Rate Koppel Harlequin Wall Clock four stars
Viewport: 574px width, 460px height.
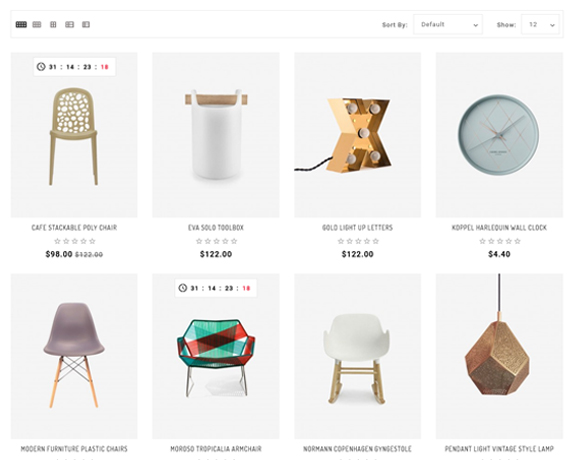[508, 241]
